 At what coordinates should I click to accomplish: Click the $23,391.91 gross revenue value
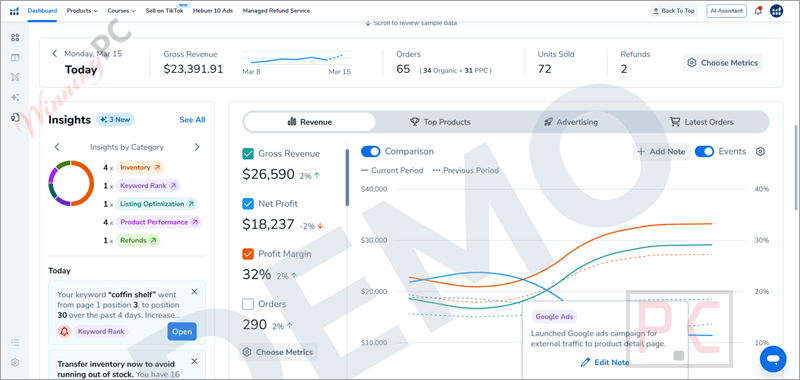tap(193, 69)
